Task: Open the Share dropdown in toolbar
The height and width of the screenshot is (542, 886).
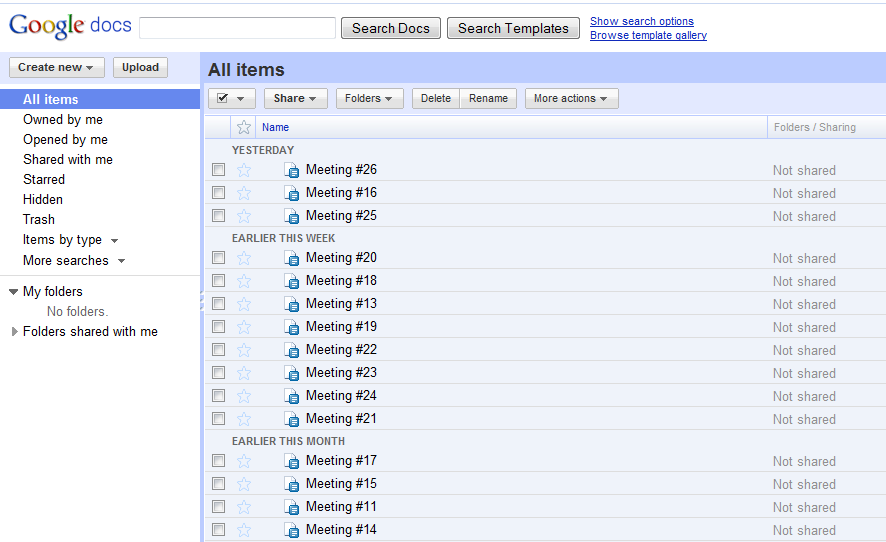Action: pyautogui.click(x=295, y=98)
